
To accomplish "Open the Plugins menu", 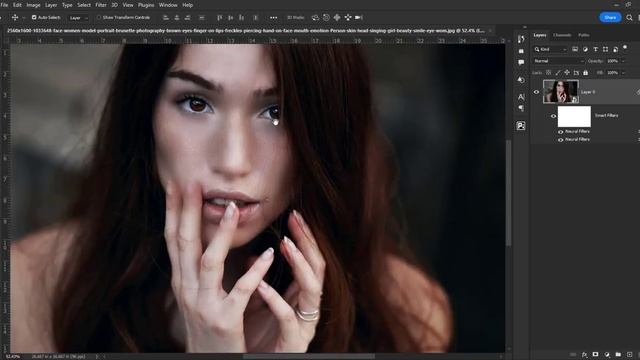I will pyautogui.click(x=146, y=5).
